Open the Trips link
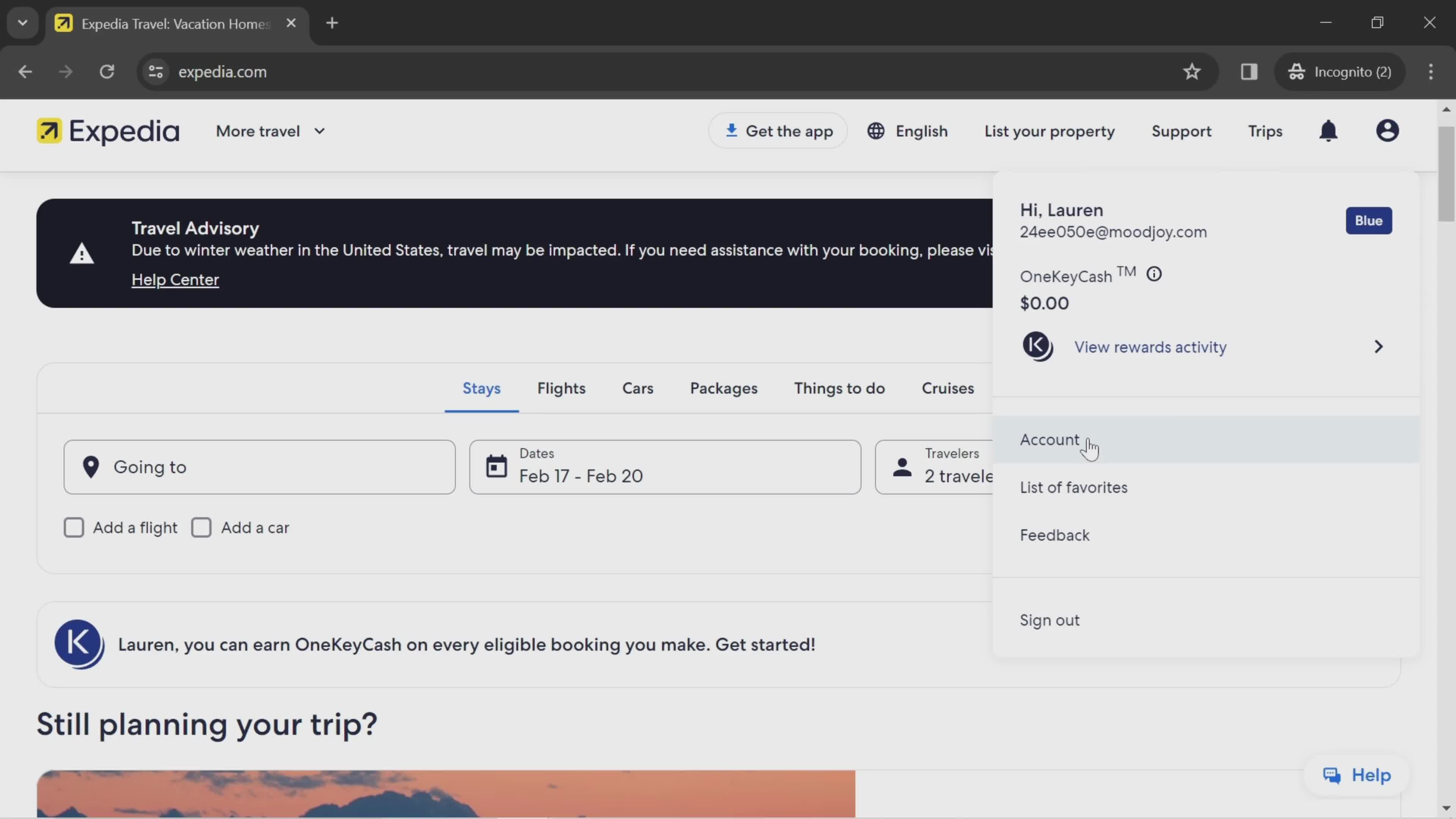The width and height of the screenshot is (1456, 819). tap(1265, 131)
